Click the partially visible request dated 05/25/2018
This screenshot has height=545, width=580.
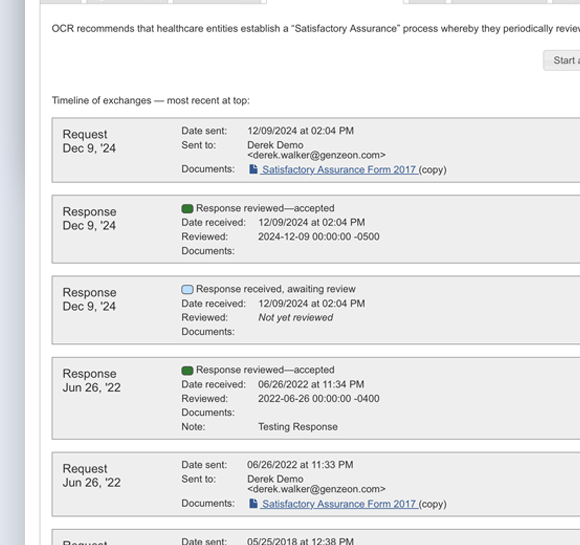316,537
